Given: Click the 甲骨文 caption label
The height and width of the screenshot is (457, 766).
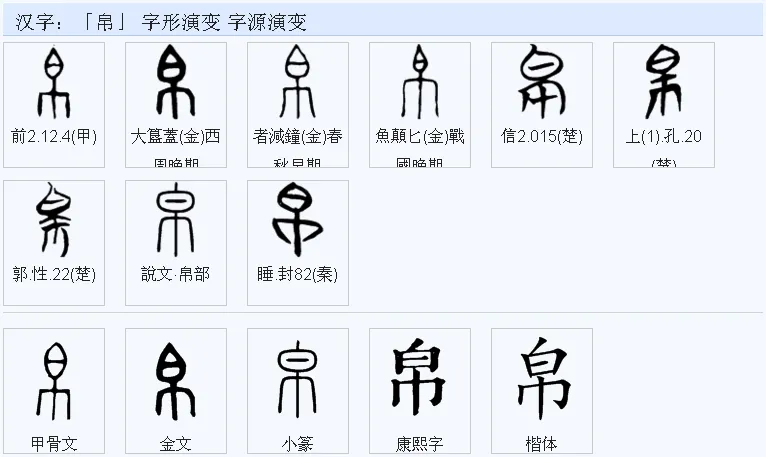Looking at the screenshot, I should click(x=54, y=444).
